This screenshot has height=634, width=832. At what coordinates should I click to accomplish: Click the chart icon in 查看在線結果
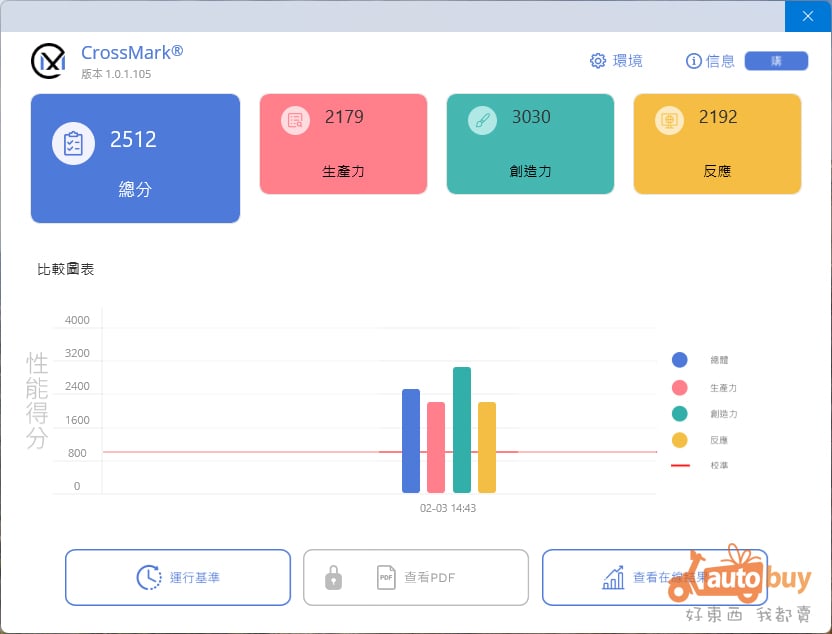(x=613, y=577)
